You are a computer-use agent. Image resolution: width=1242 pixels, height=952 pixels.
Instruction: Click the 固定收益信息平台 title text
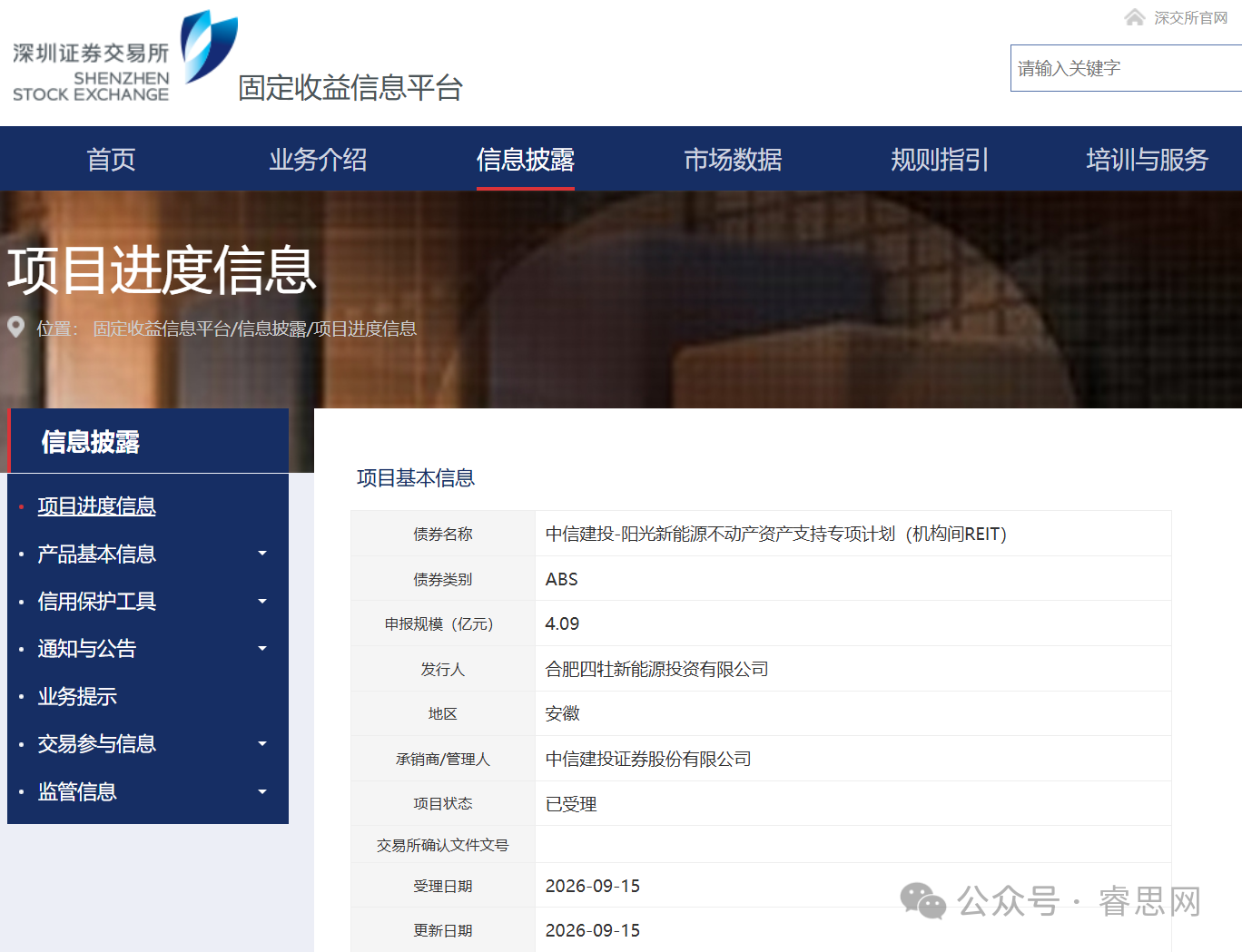click(350, 88)
